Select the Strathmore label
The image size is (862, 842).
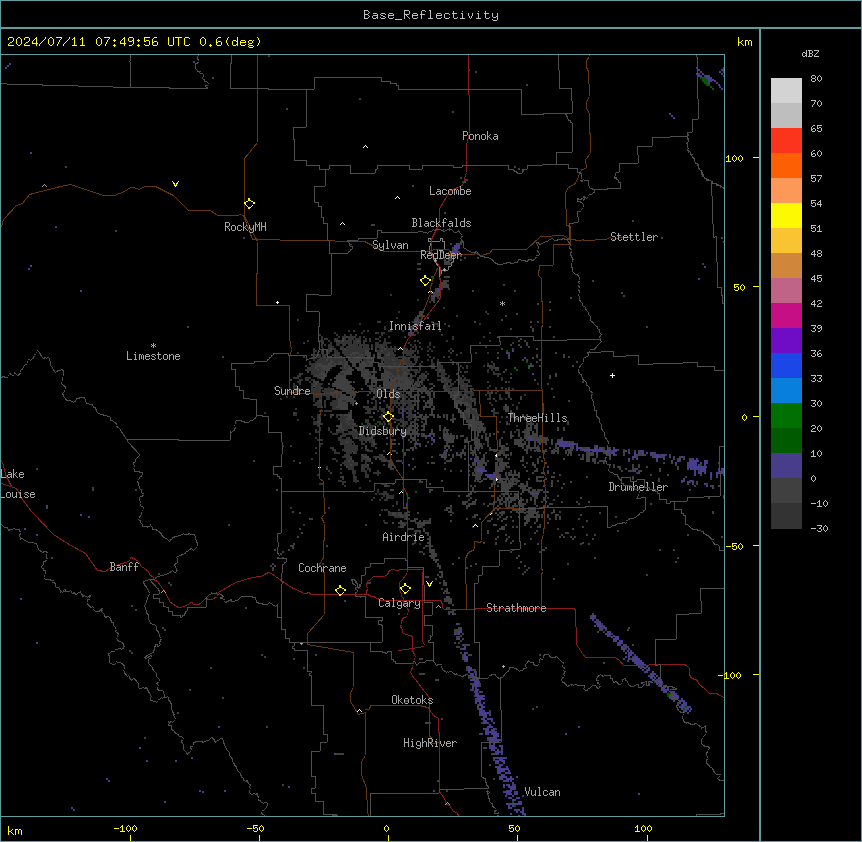click(516, 608)
